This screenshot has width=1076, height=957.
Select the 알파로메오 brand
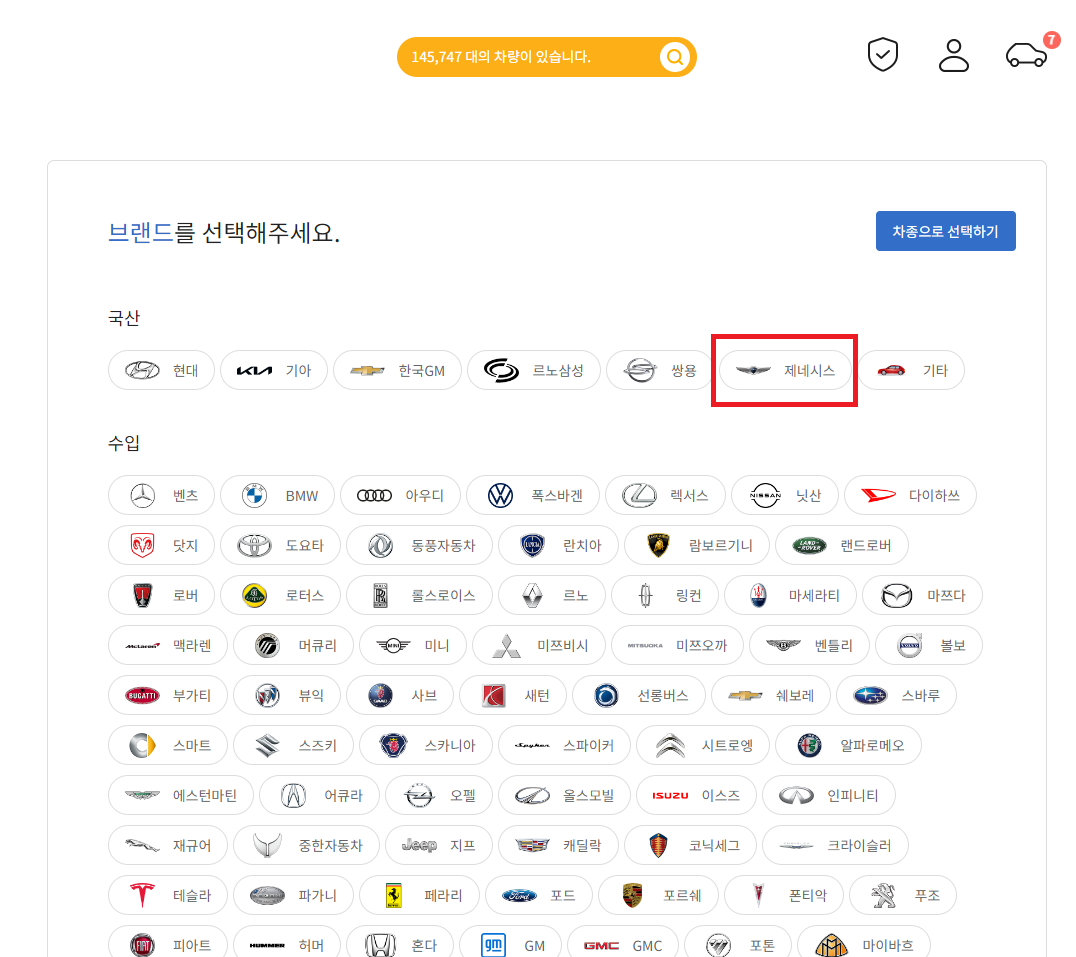tap(848, 746)
